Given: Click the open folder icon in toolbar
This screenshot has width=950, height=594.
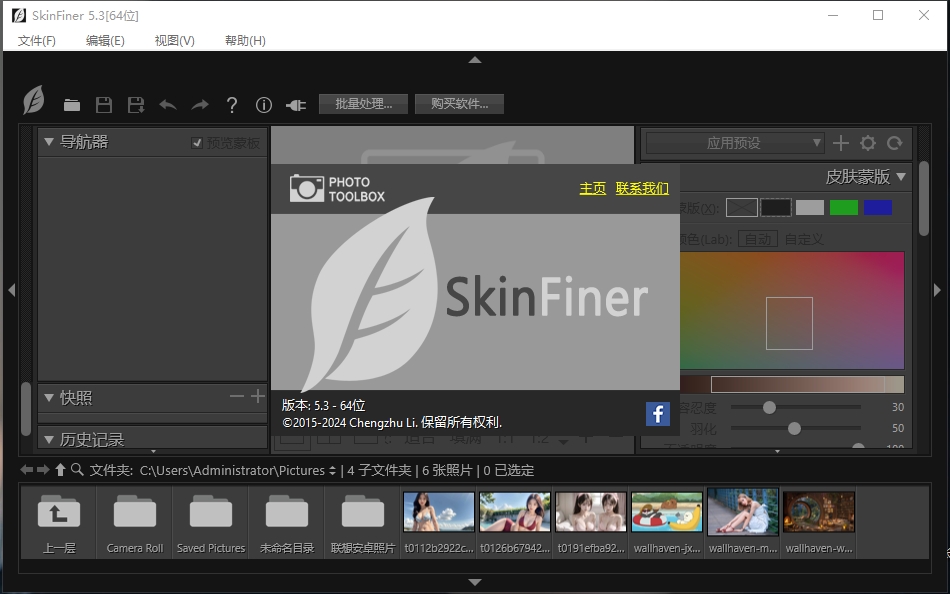Looking at the screenshot, I should tap(72, 105).
